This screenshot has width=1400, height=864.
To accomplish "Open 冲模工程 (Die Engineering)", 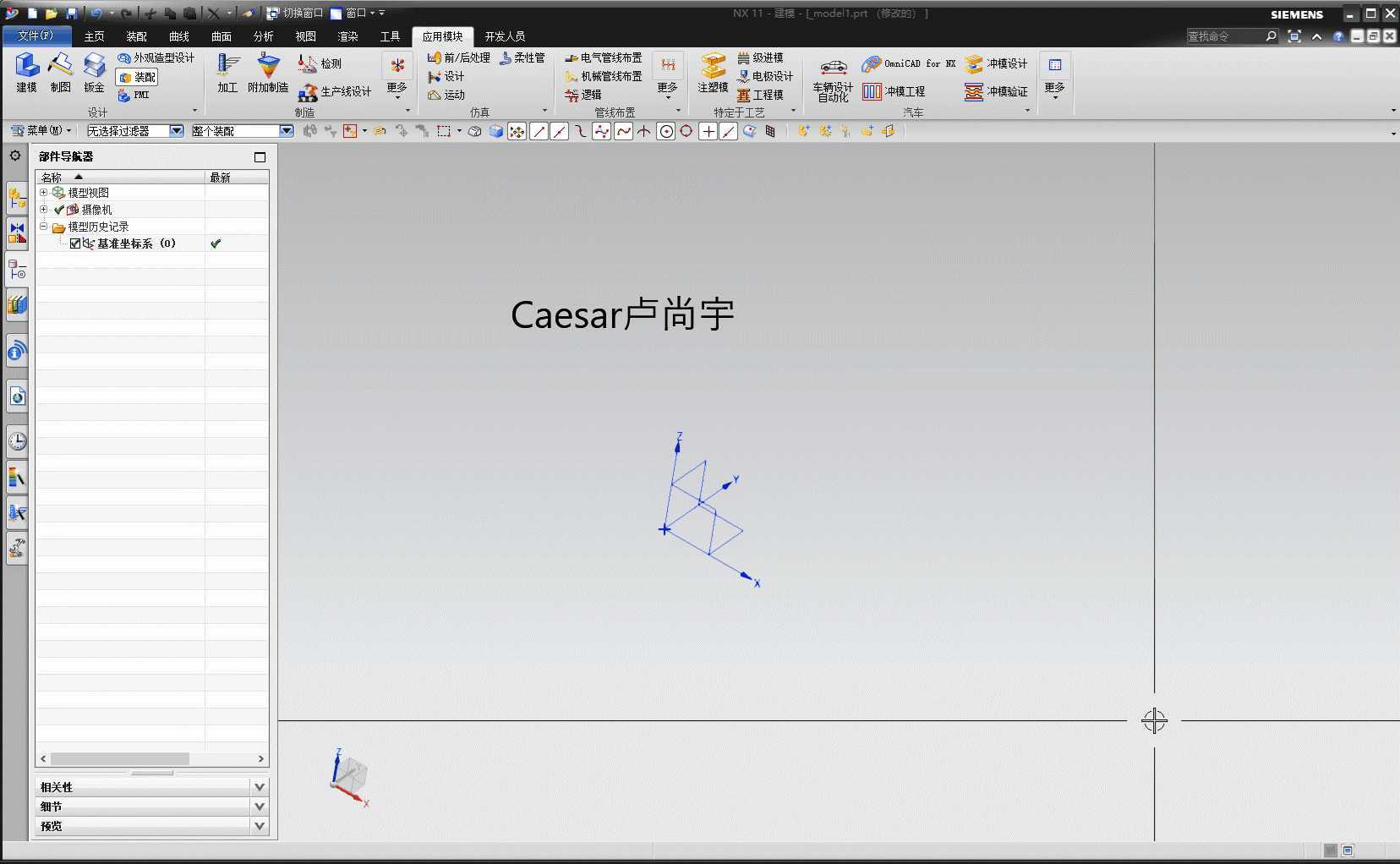I will point(894,91).
